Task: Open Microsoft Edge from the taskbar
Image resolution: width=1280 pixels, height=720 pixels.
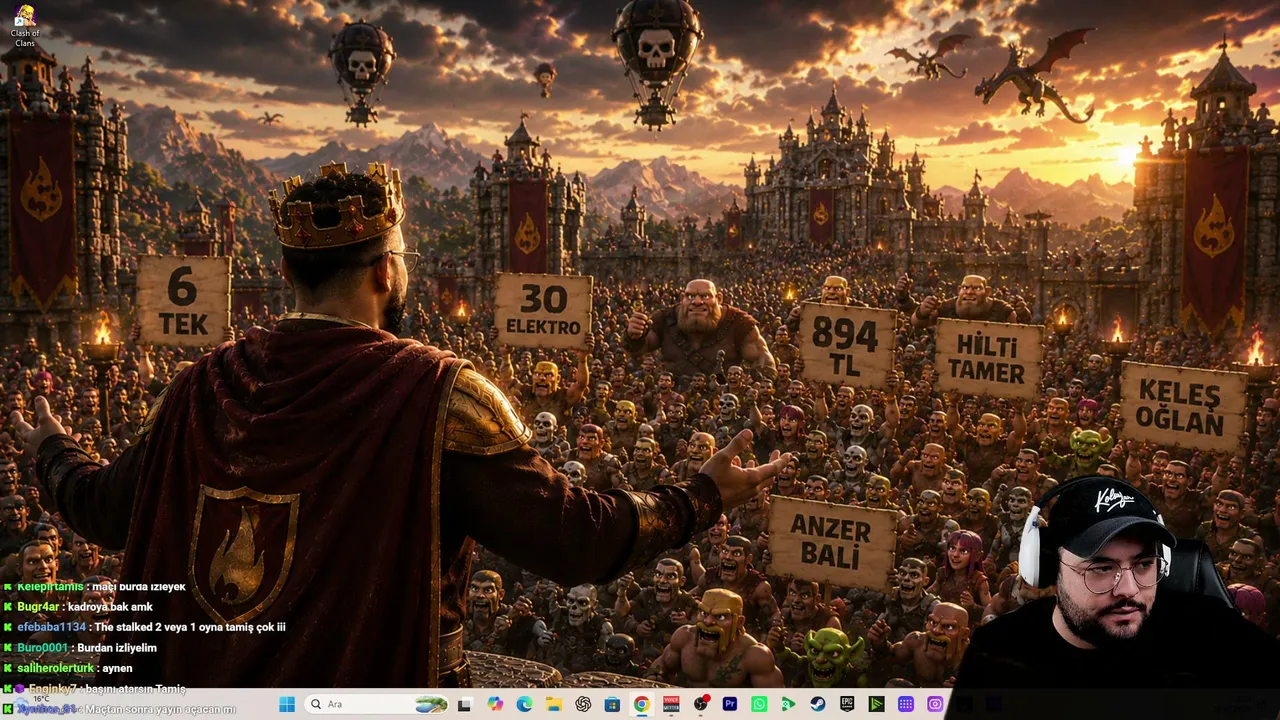Action: pos(524,704)
